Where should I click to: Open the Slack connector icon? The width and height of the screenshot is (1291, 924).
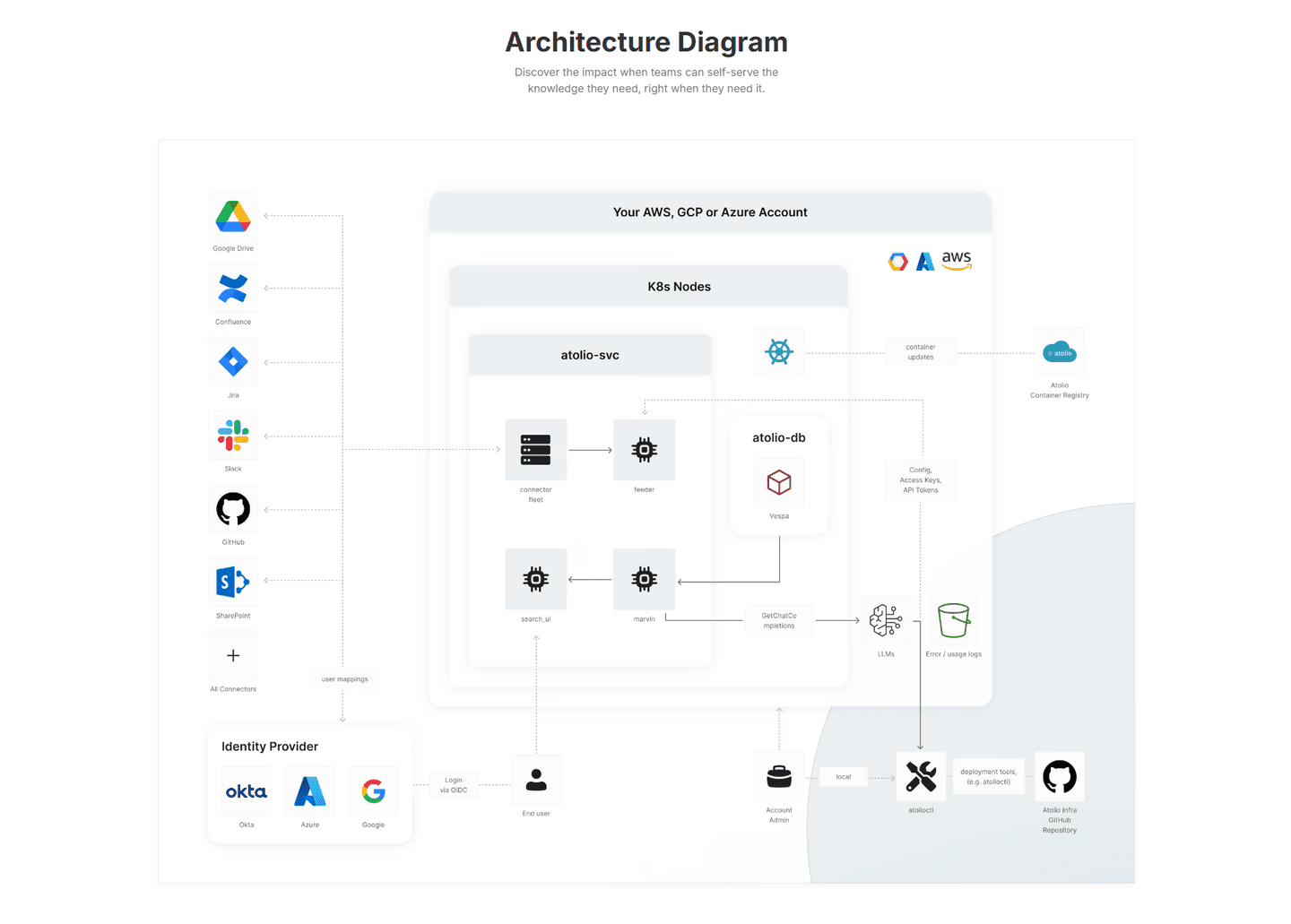click(233, 436)
